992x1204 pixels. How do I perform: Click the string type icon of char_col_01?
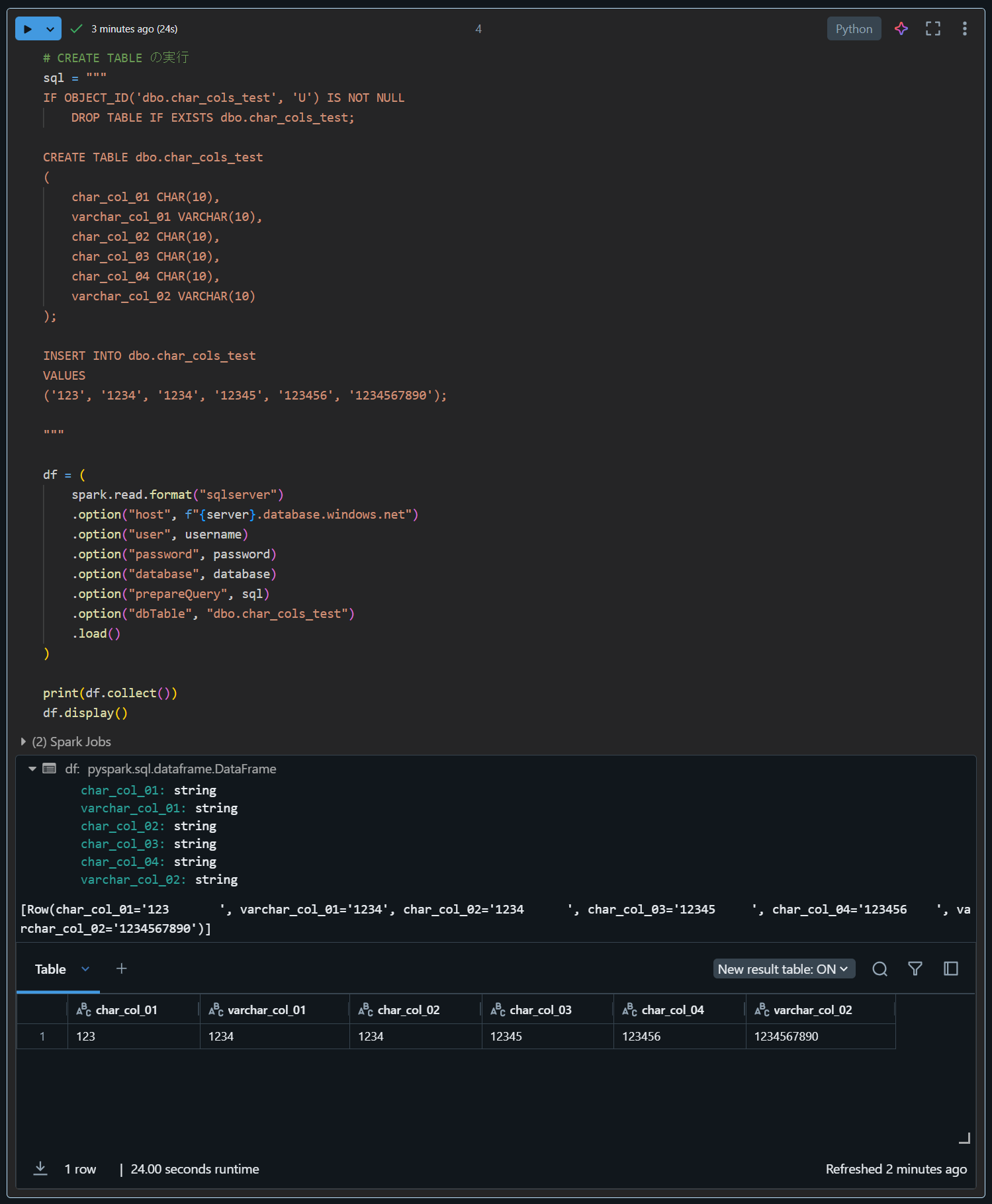pyautogui.click(x=83, y=1010)
